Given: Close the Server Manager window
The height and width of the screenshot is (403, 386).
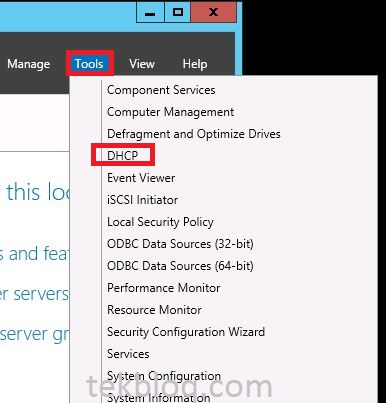Looking at the screenshot, I should click(x=213, y=13).
